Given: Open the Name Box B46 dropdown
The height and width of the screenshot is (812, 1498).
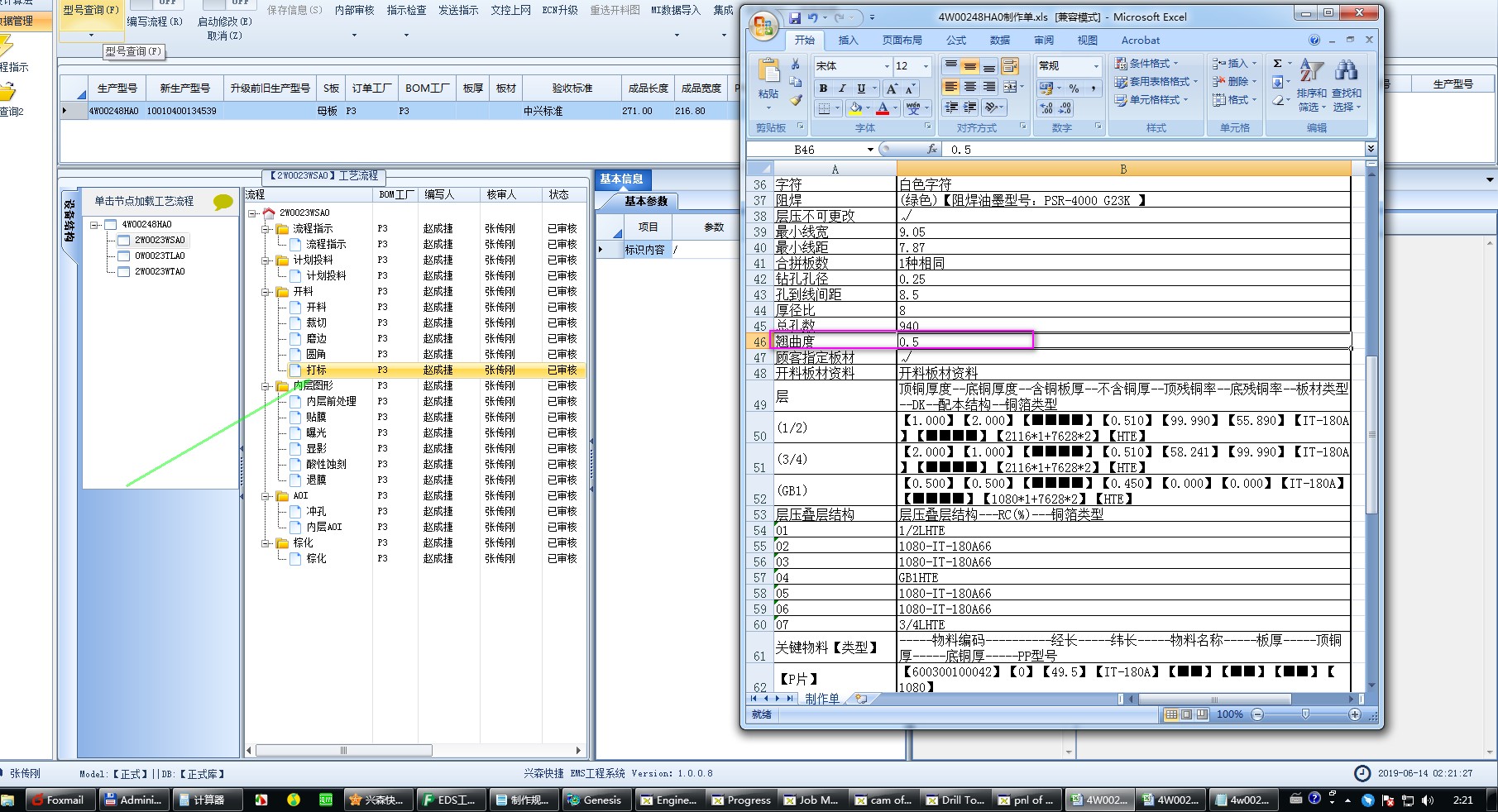Looking at the screenshot, I should pyautogui.click(x=870, y=150).
